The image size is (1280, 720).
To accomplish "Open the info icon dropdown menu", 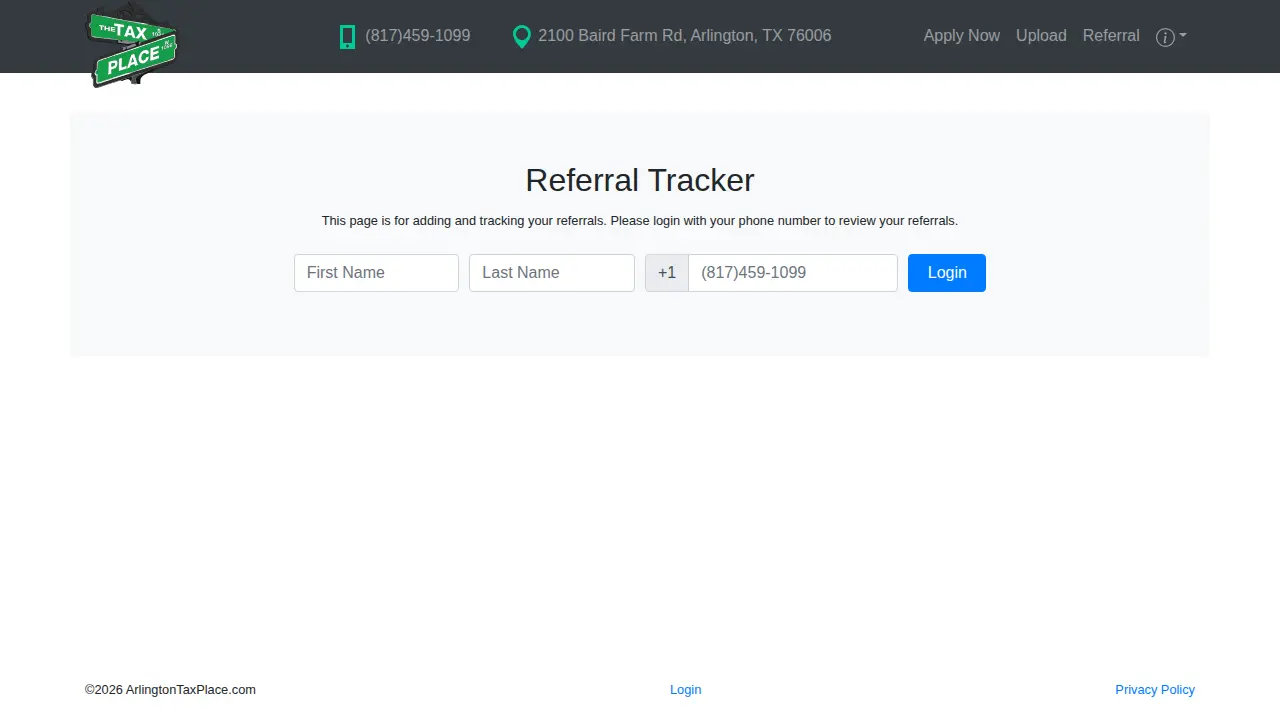I will point(1171,37).
